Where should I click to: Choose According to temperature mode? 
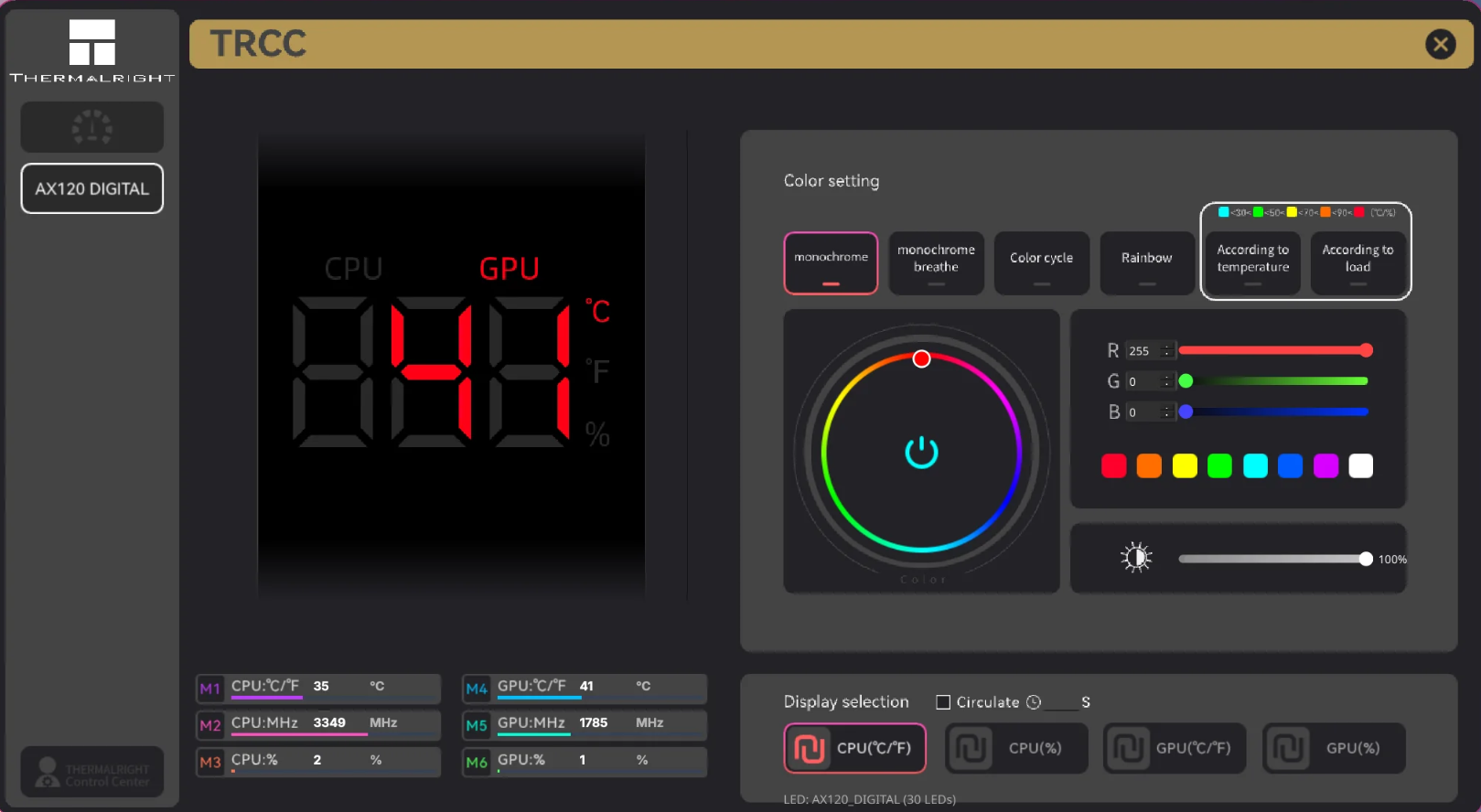pyautogui.click(x=1252, y=263)
